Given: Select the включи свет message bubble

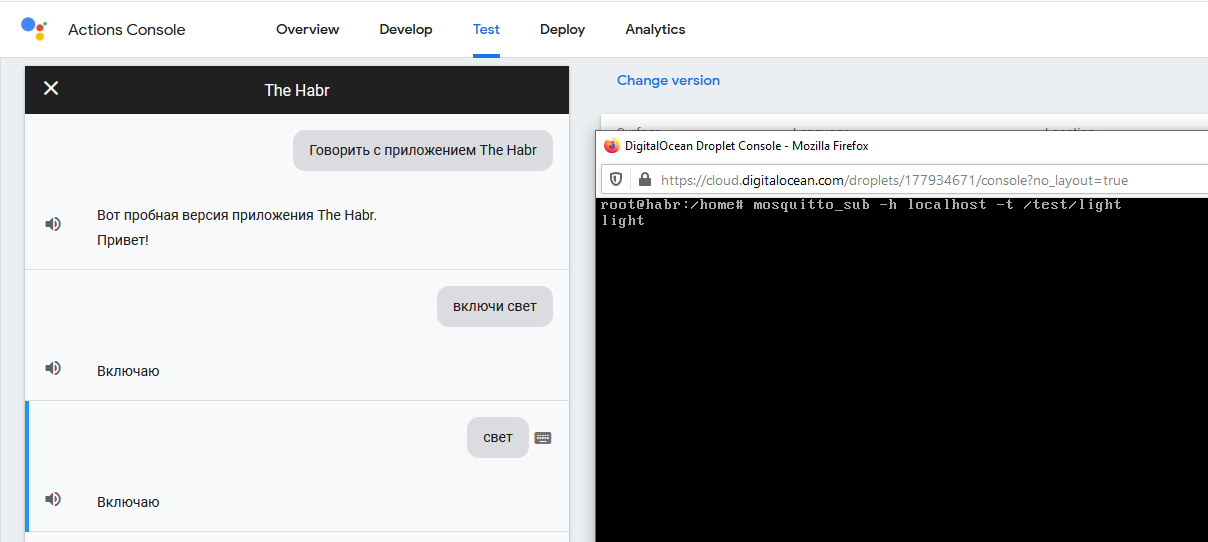Looking at the screenshot, I should [x=495, y=306].
